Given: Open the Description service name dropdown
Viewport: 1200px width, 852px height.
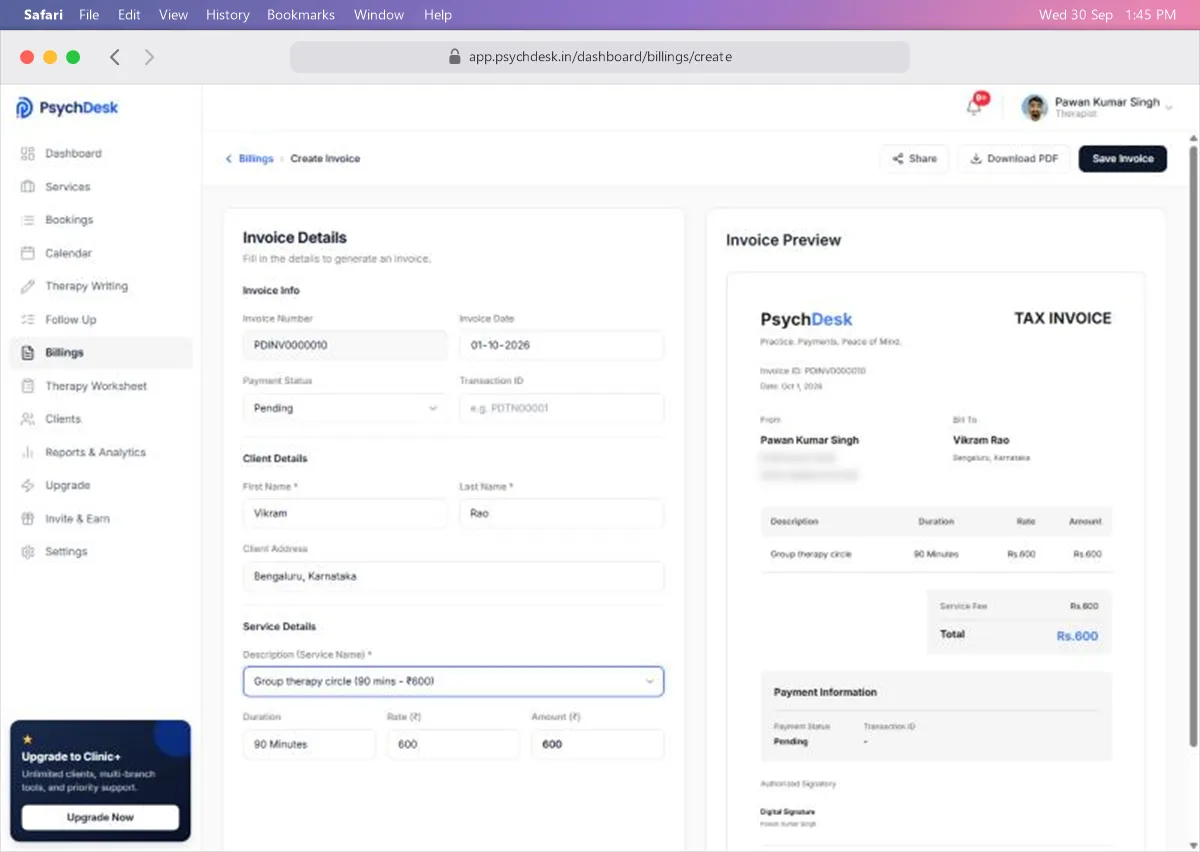Looking at the screenshot, I should pos(453,681).
